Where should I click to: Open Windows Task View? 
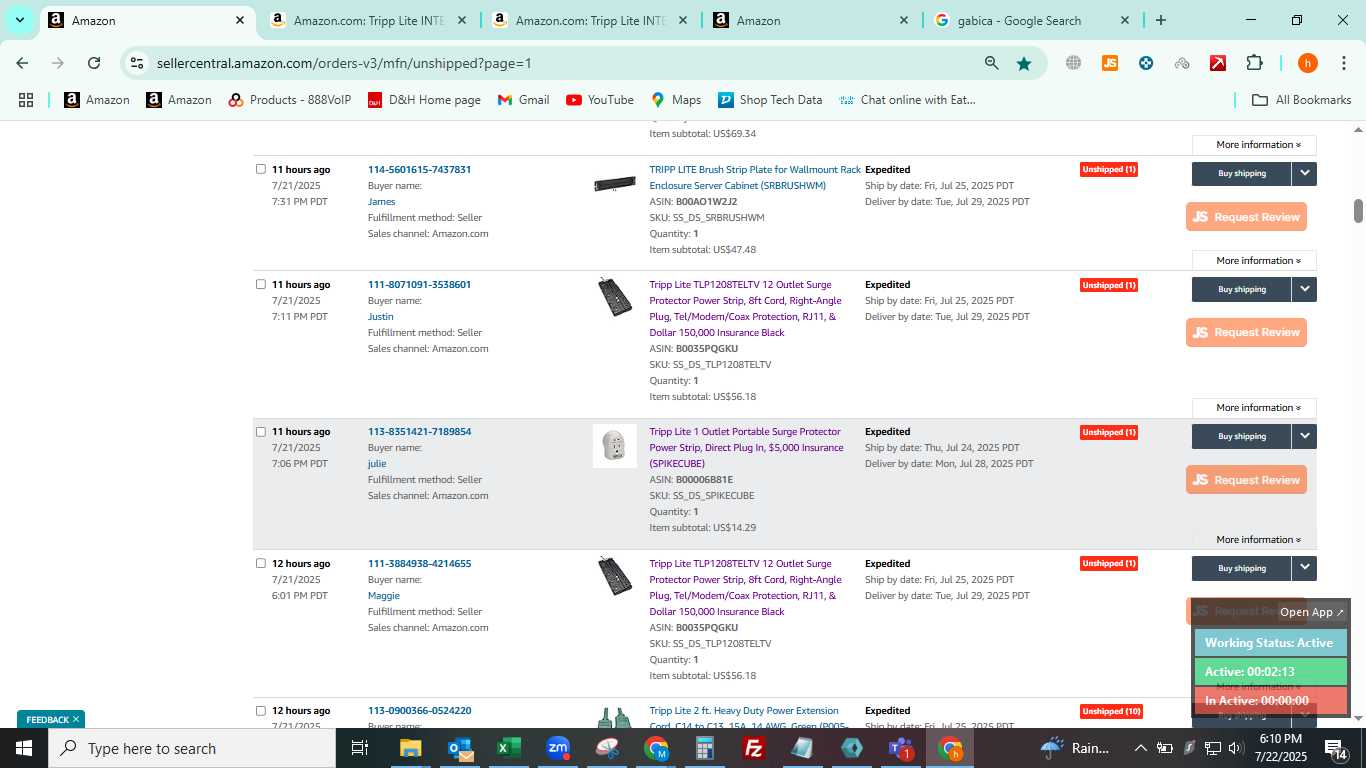(360, 748)
